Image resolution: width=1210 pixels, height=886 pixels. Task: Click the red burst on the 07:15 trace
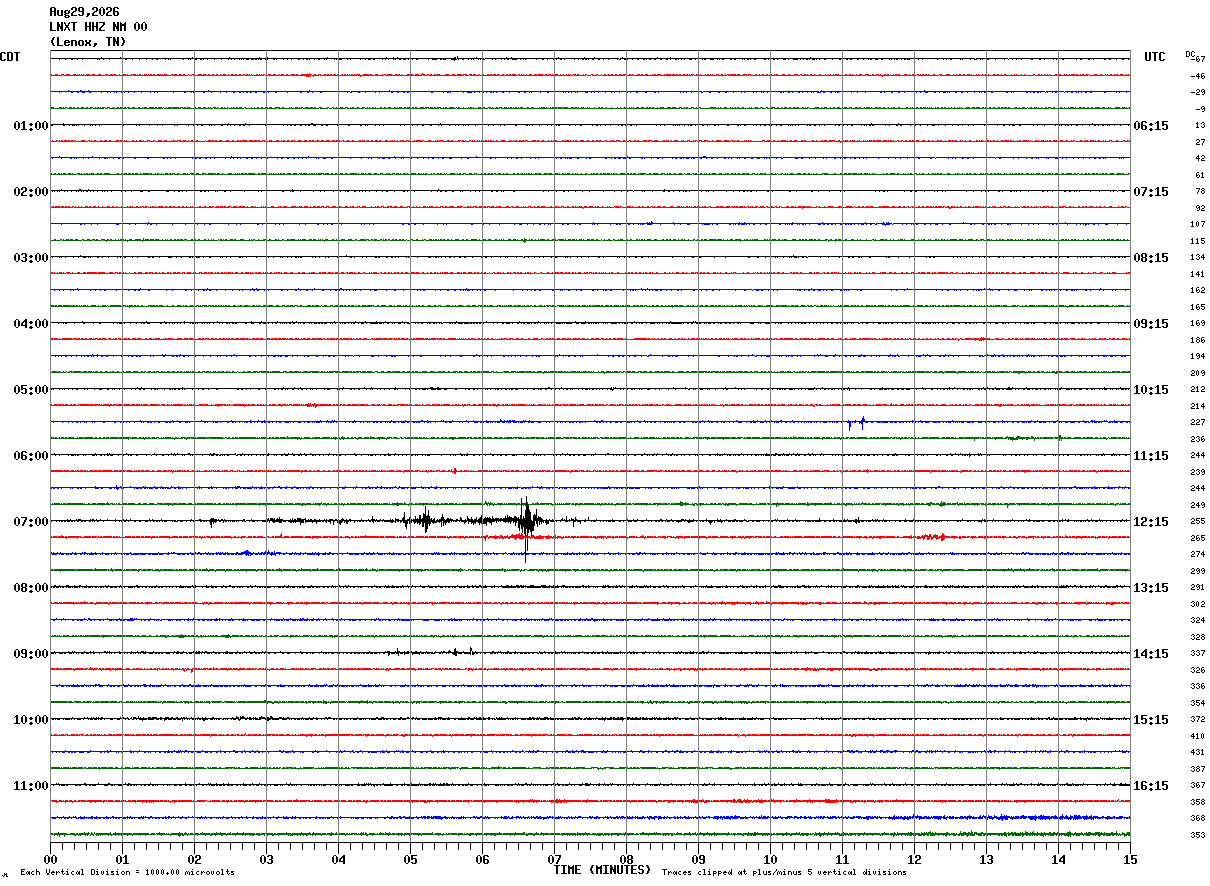(x=932, y=537)
